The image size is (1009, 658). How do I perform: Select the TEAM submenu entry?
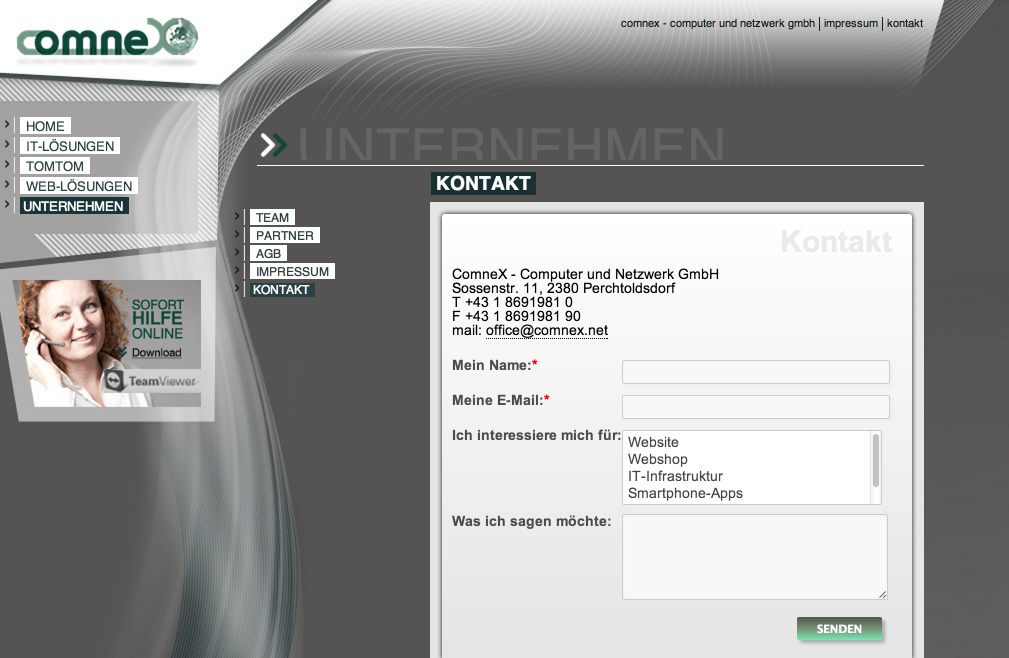272,217
